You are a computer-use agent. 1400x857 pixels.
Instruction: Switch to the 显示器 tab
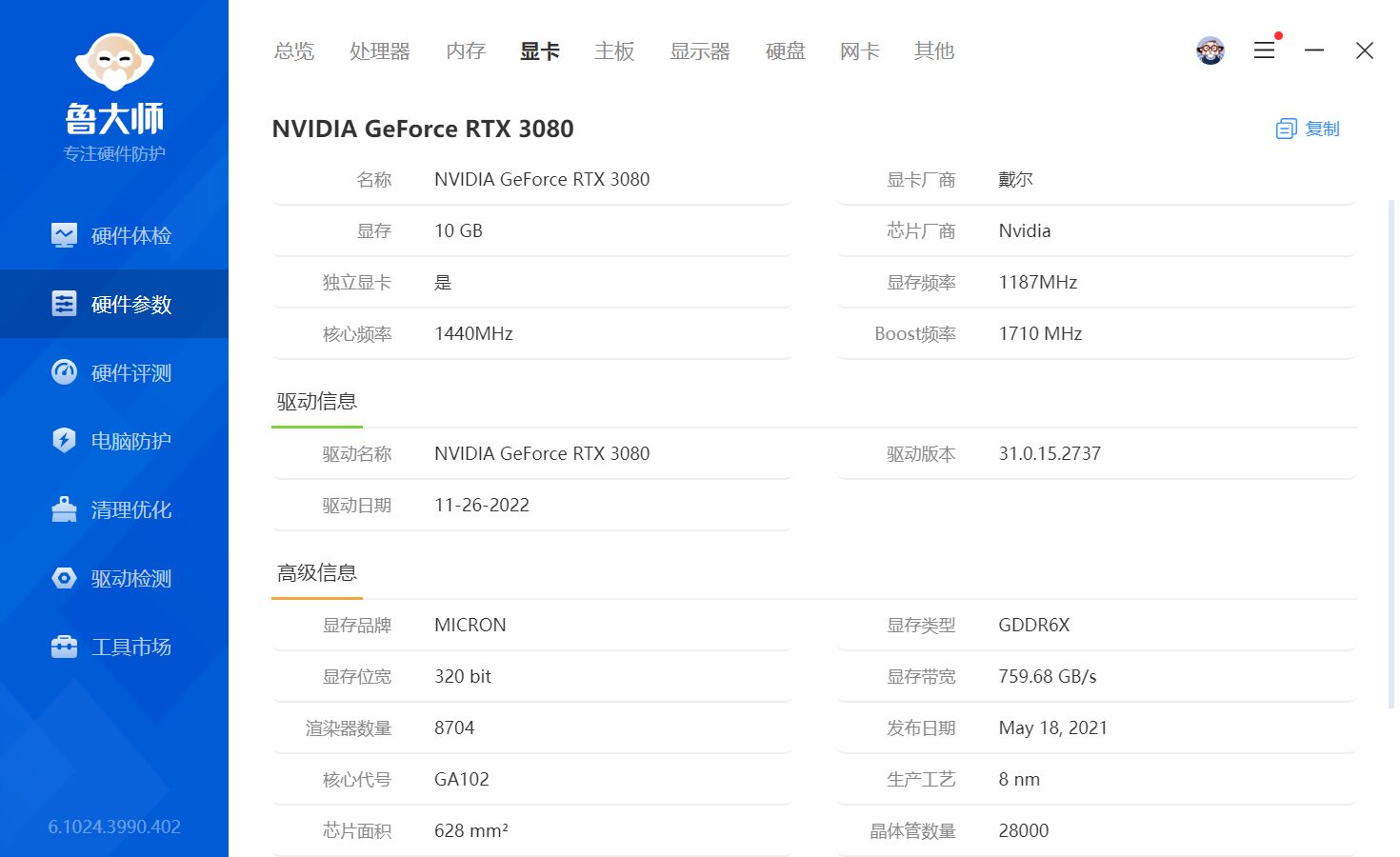700,50
